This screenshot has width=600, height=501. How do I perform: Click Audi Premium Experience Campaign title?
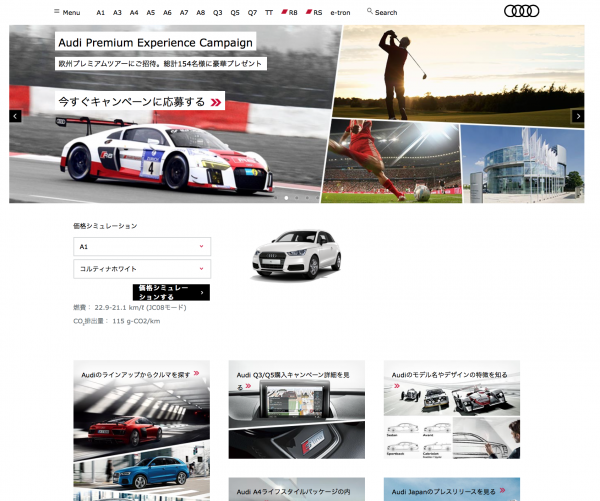[155, 42]
